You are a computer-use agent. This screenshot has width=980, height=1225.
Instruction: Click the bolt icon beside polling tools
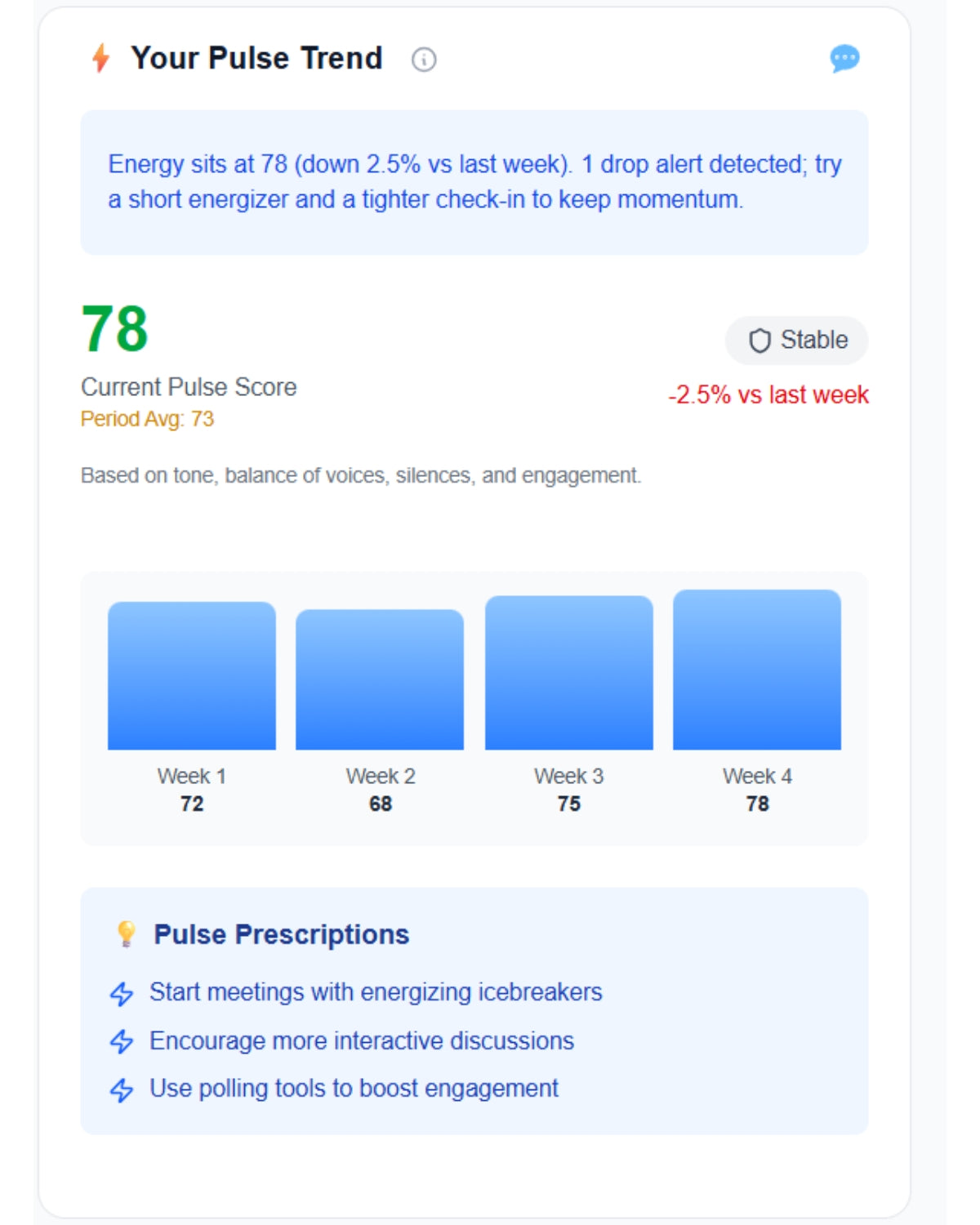[122, 1089]
